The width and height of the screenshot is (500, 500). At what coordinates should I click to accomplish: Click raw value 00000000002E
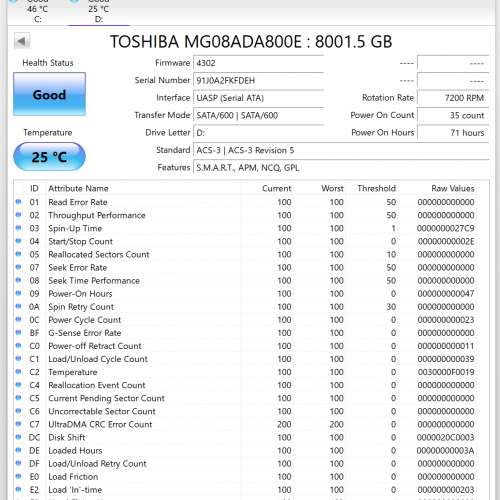point(446,241)
